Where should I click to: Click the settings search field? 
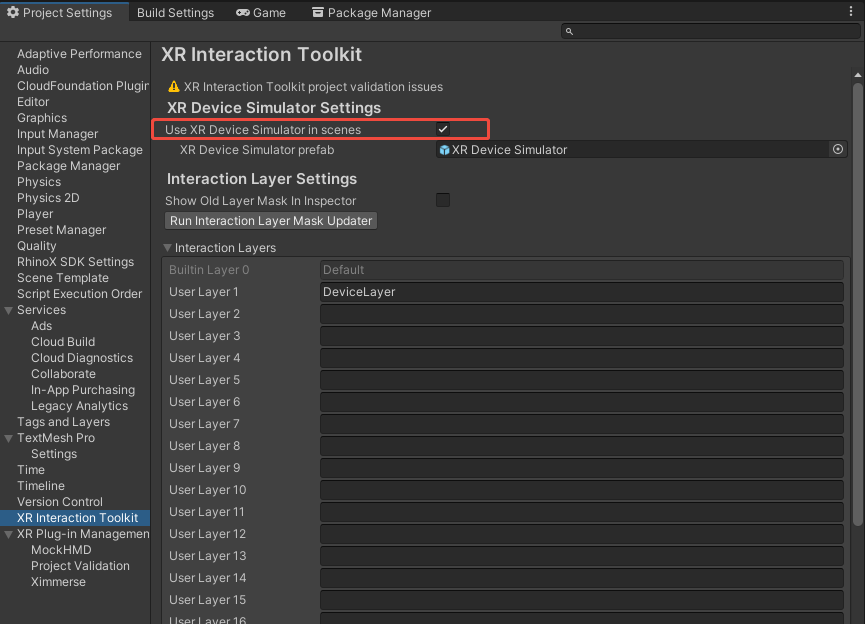click(x=711, y=31)
